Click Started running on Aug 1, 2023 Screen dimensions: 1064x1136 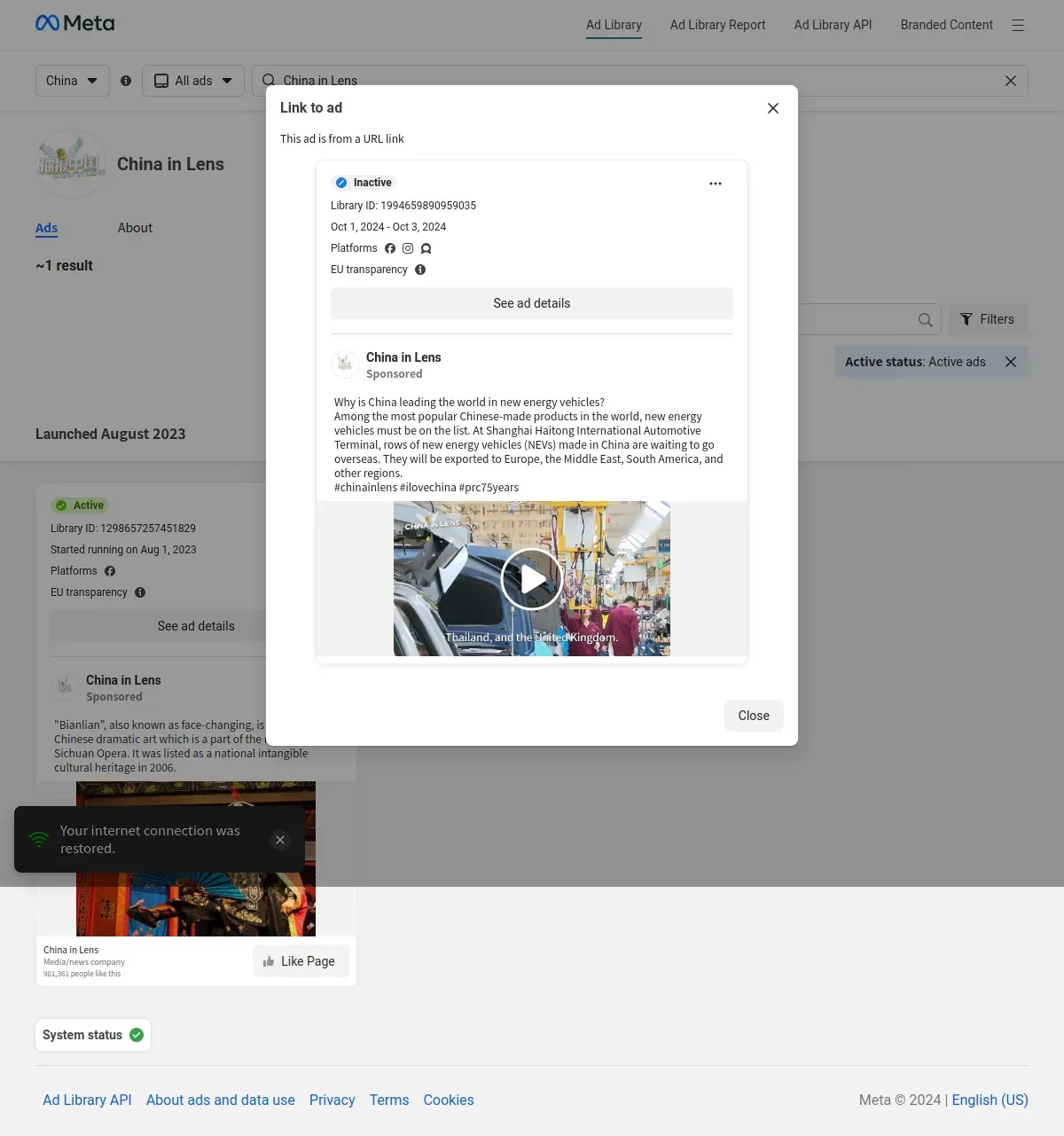click(123, 550)
